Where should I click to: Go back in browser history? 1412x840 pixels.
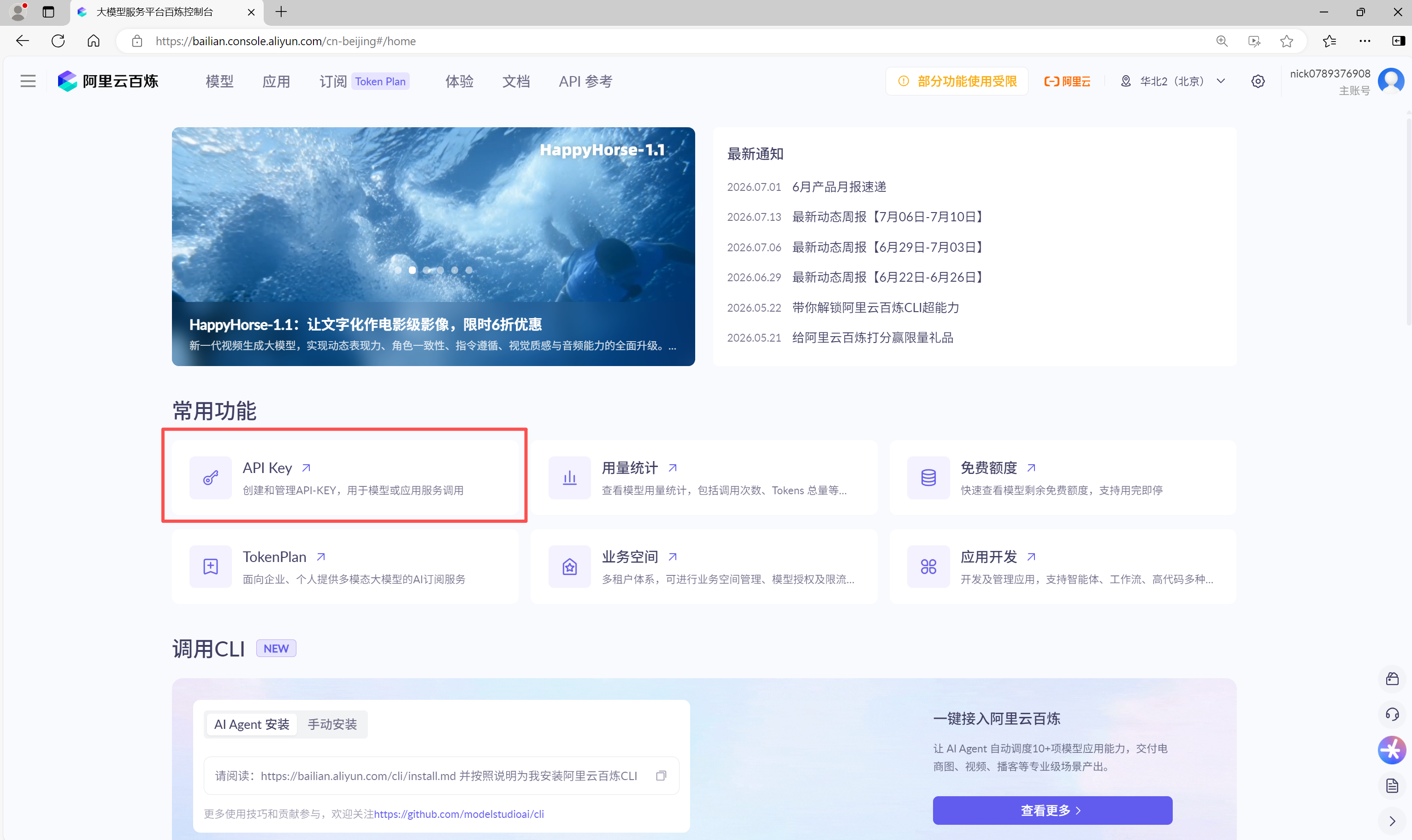23,41
